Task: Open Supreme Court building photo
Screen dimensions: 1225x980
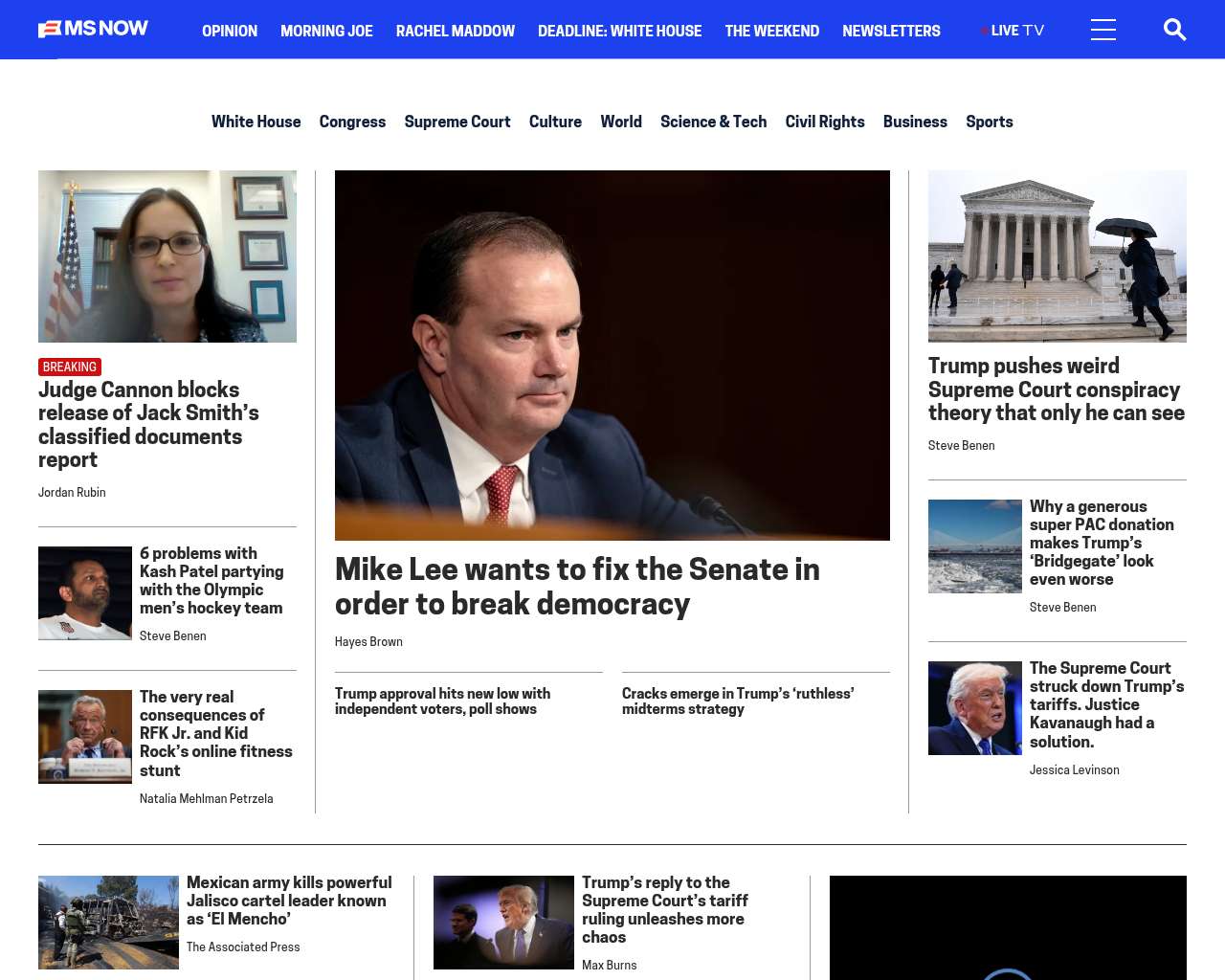Action: [1058, 256]
